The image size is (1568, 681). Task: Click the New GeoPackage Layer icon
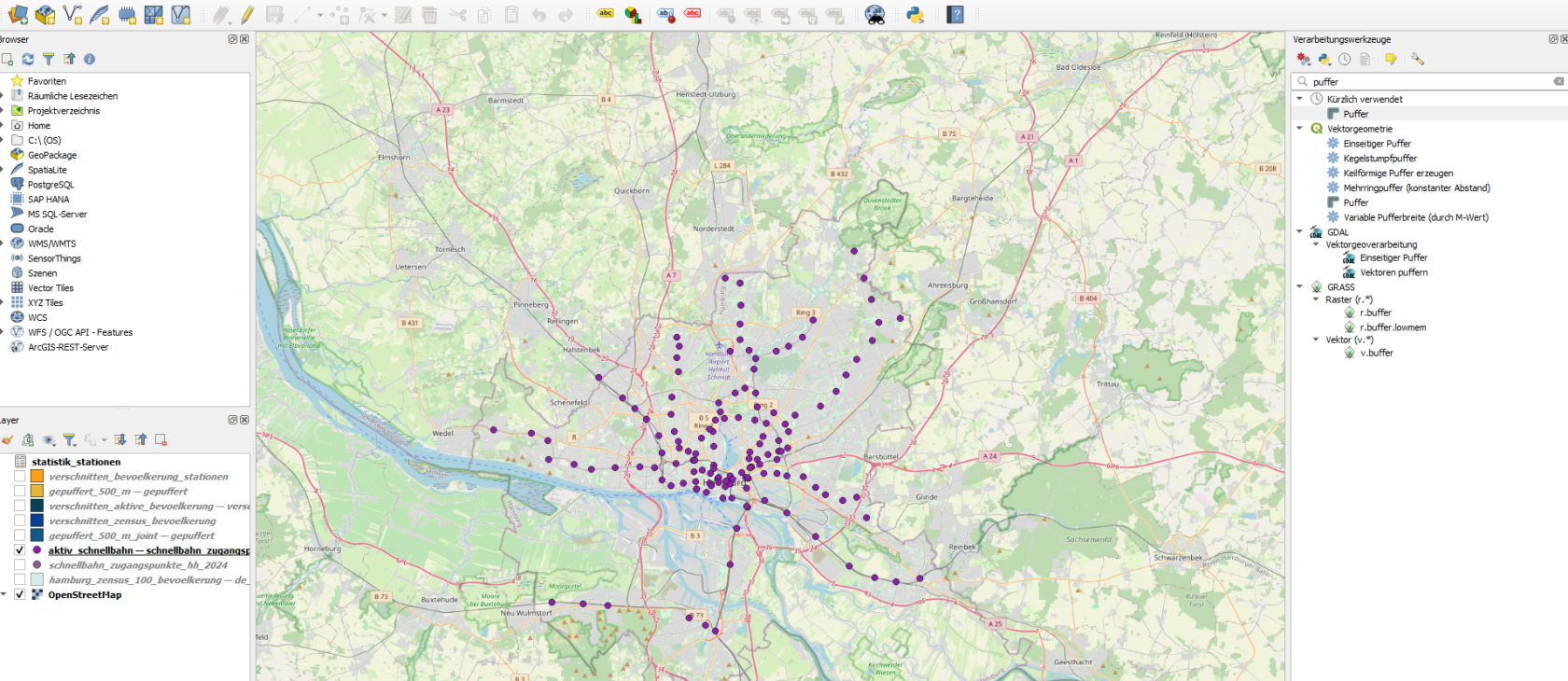(x=45, y=15)
